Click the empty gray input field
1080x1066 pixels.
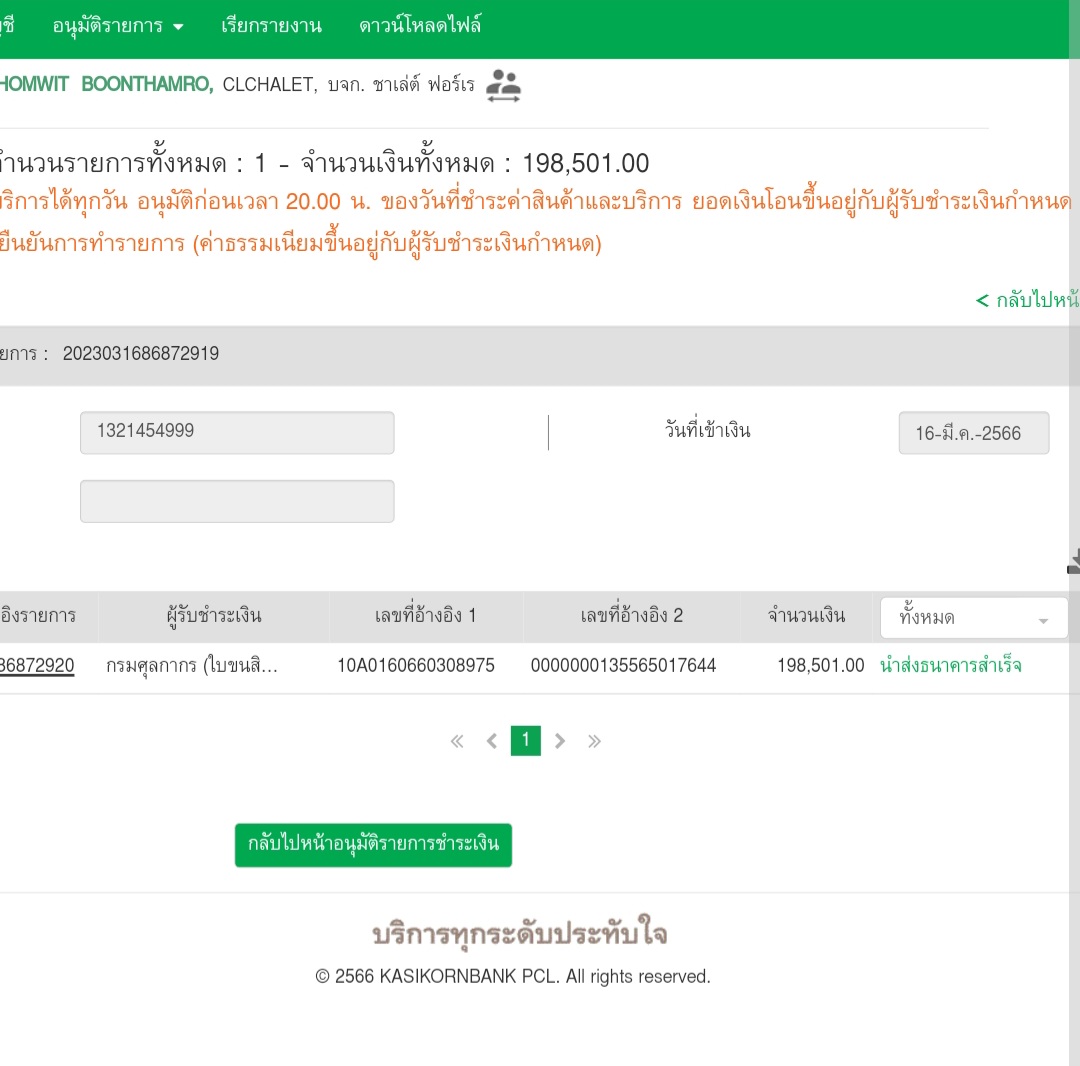click(x=237, y=501)
